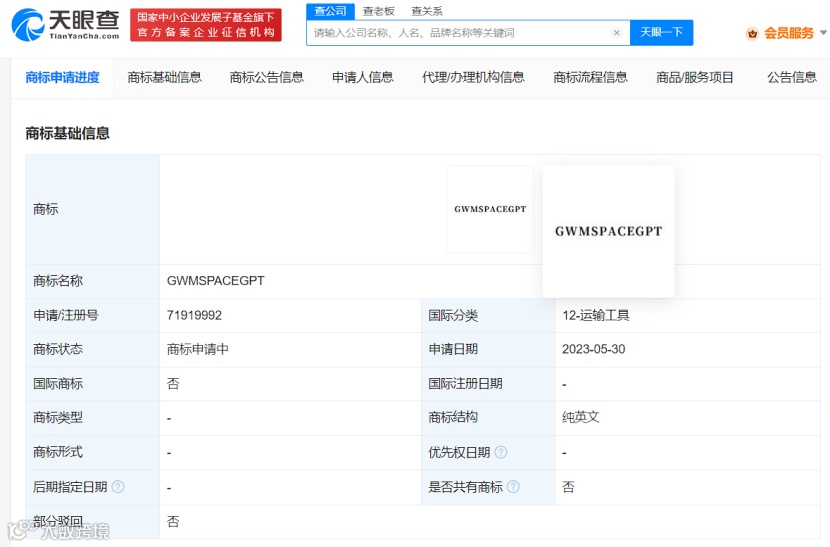Clear the search box with the X icon
The height and width of the screenshot is (547, 830).
[616, 33]
